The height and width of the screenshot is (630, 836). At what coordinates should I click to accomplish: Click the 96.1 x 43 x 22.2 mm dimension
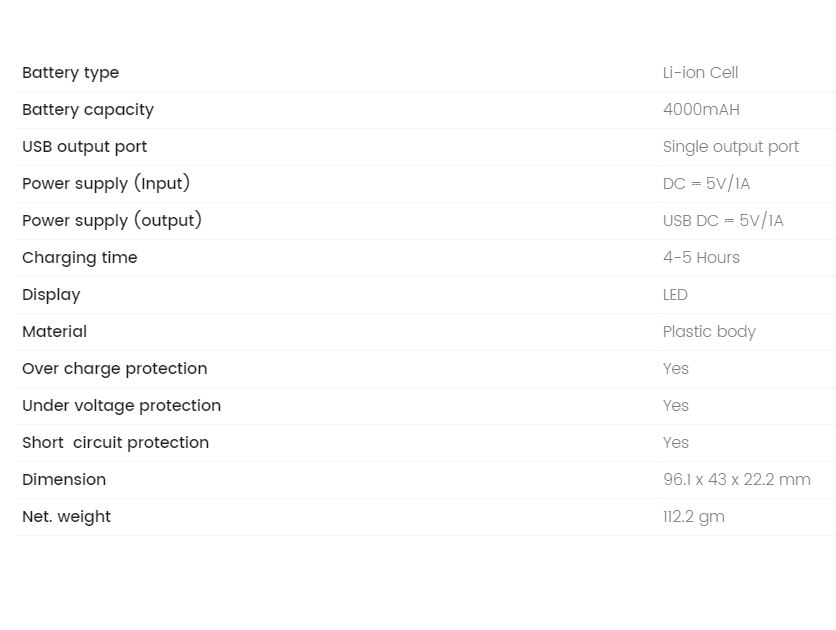(x=737, y=480)
